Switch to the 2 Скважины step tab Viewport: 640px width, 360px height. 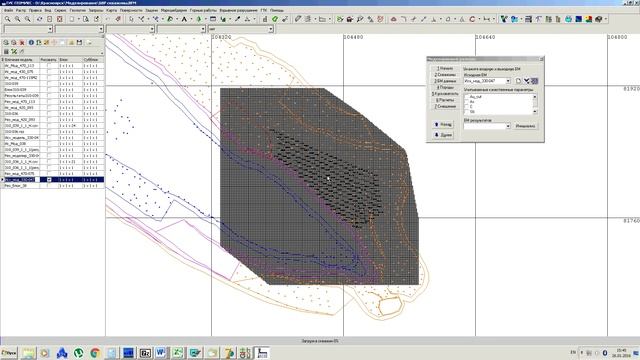click(x=445, y=75)
